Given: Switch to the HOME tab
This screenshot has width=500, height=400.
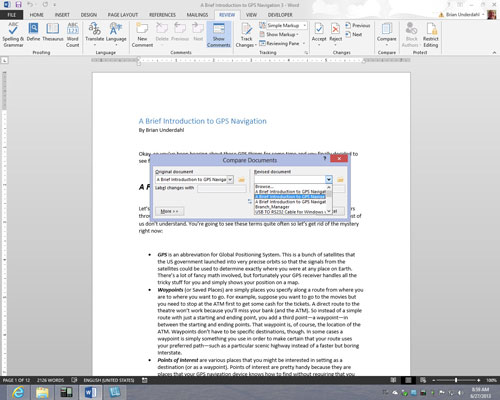Looking at the screenshot, I should 36,15.
